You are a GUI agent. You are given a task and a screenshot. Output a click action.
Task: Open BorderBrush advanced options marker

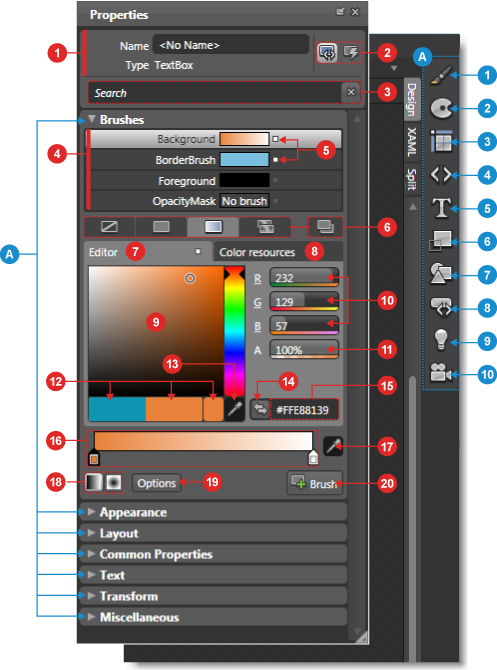pos(276,160)
